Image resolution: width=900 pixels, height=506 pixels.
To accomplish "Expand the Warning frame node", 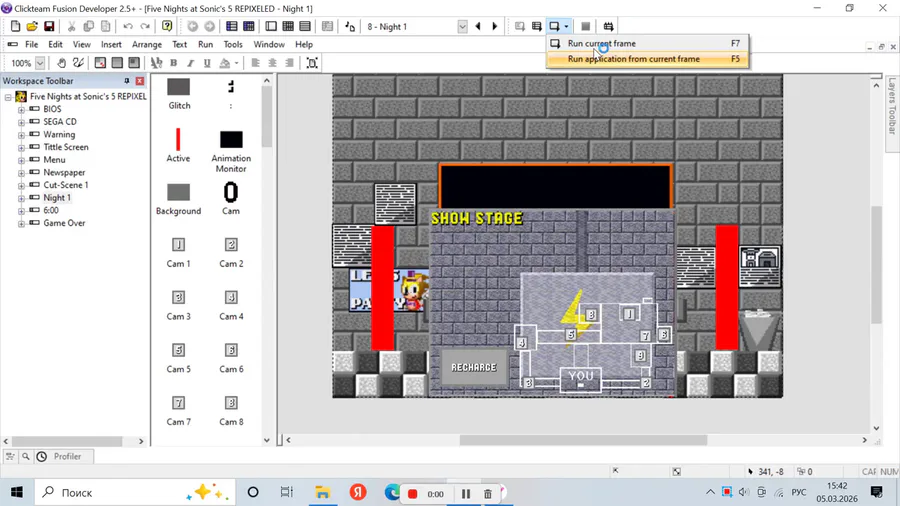I will click(x=21, y=135).
